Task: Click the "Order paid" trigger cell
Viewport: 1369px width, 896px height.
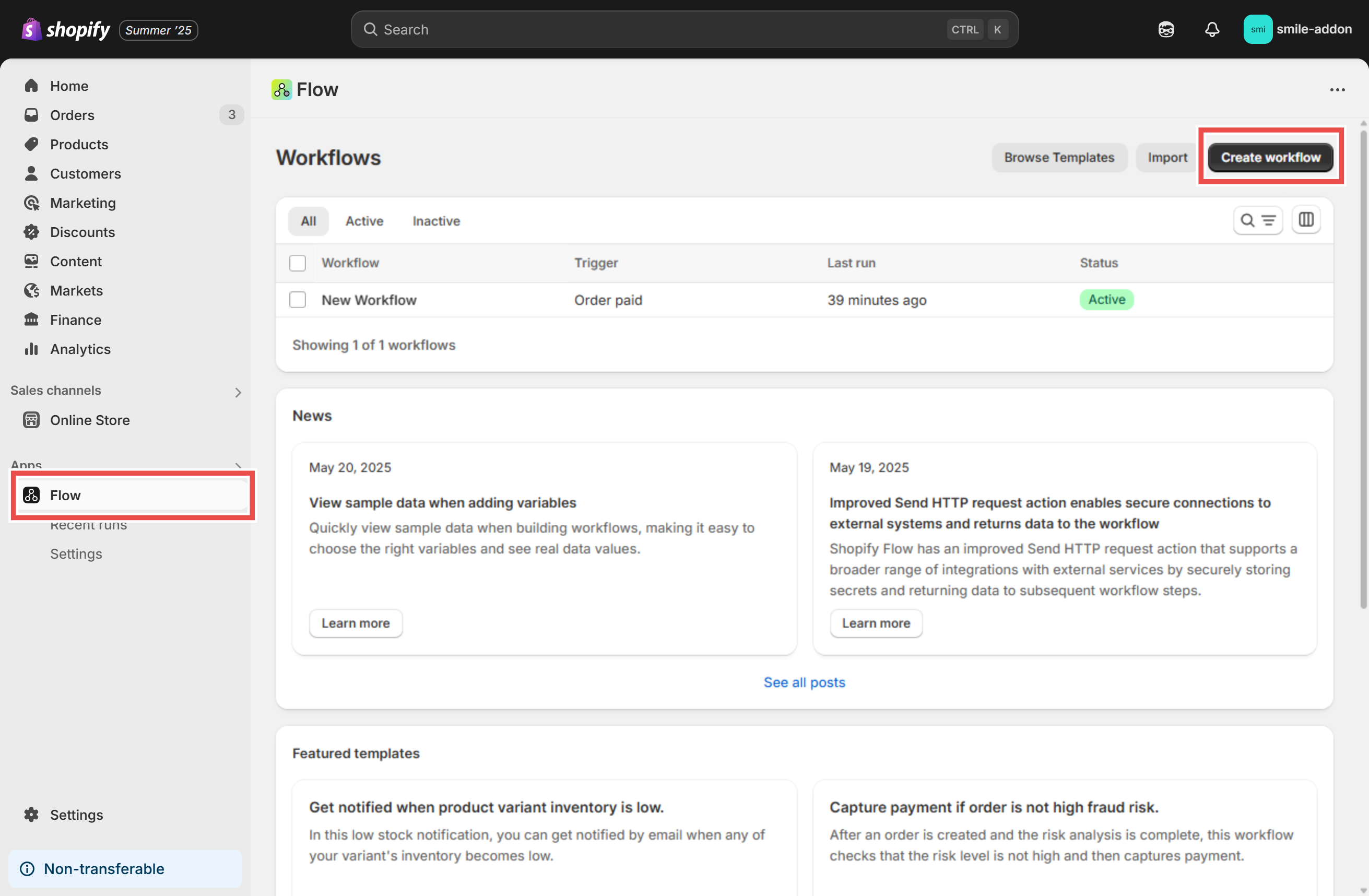Action: coord(608,300)
